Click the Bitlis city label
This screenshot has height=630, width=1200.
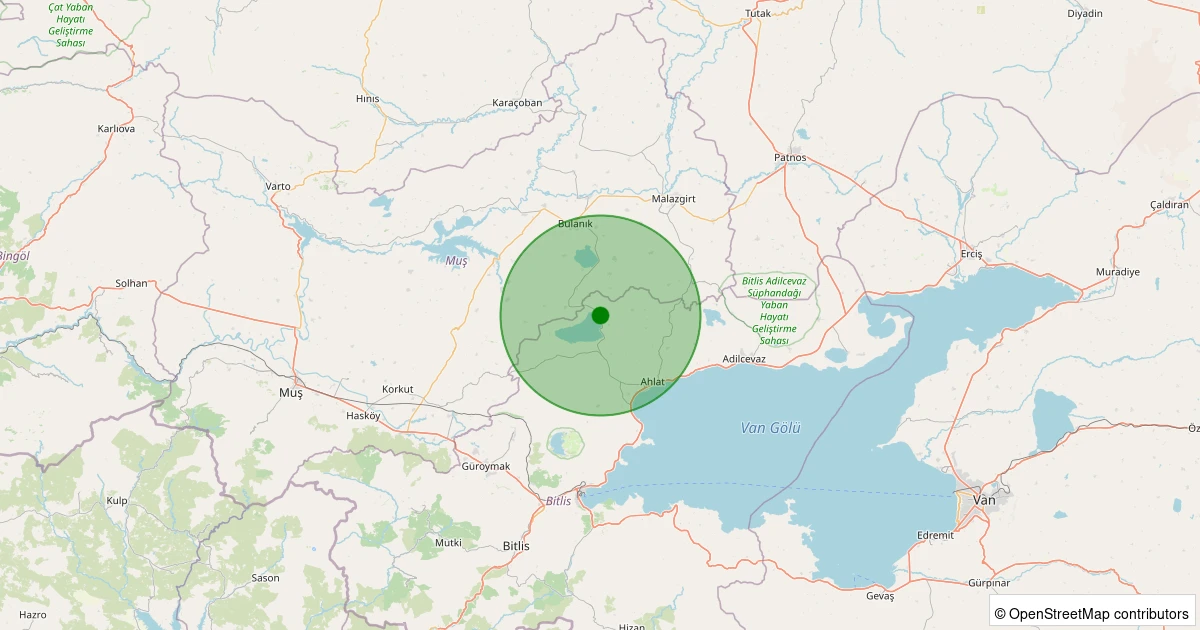click(515, 546)
